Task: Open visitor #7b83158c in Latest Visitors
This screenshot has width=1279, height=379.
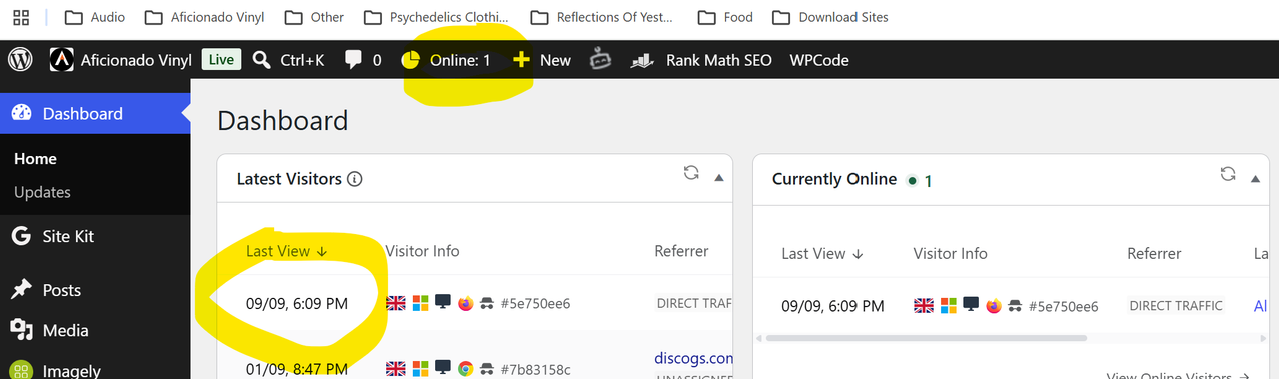Action: 535,369
